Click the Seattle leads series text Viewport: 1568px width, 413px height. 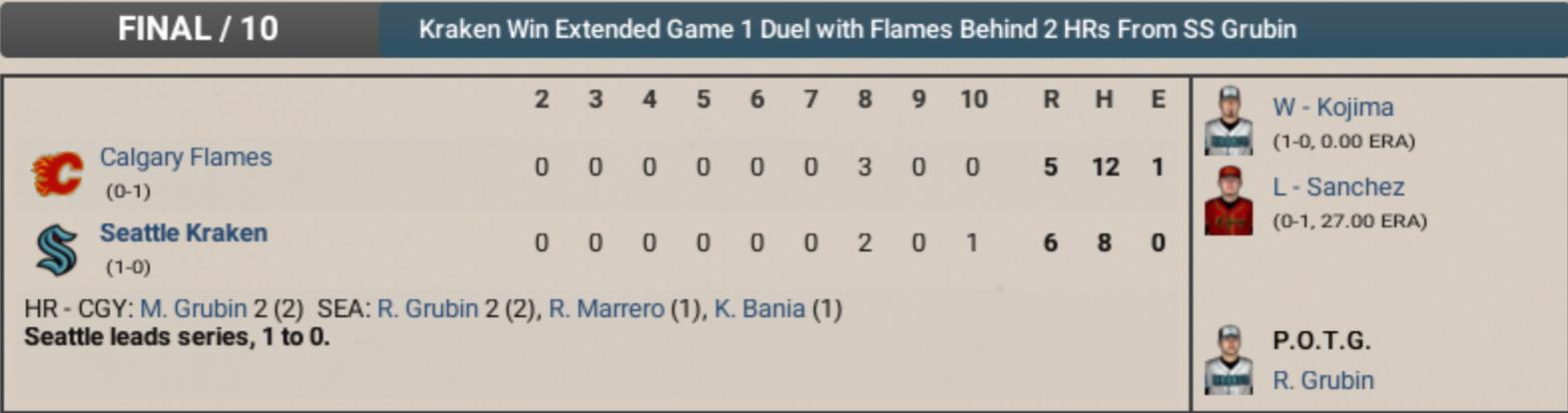[x=177, y=337]
